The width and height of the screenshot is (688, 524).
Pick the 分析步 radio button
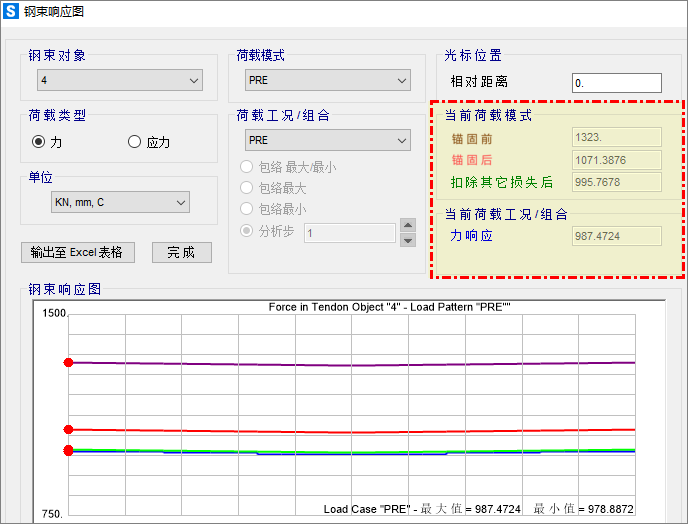(x=247, y=231)
